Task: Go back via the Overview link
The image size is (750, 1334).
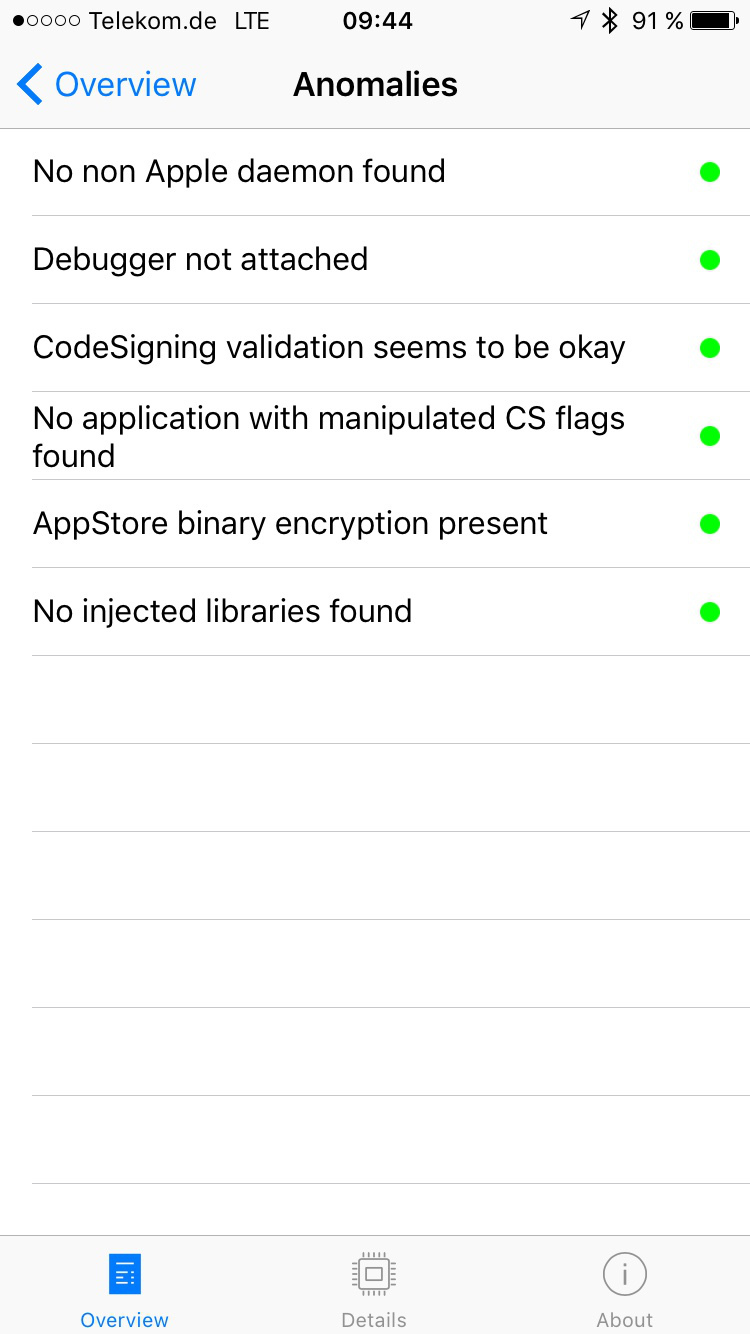Action: [x=125, y=85]
